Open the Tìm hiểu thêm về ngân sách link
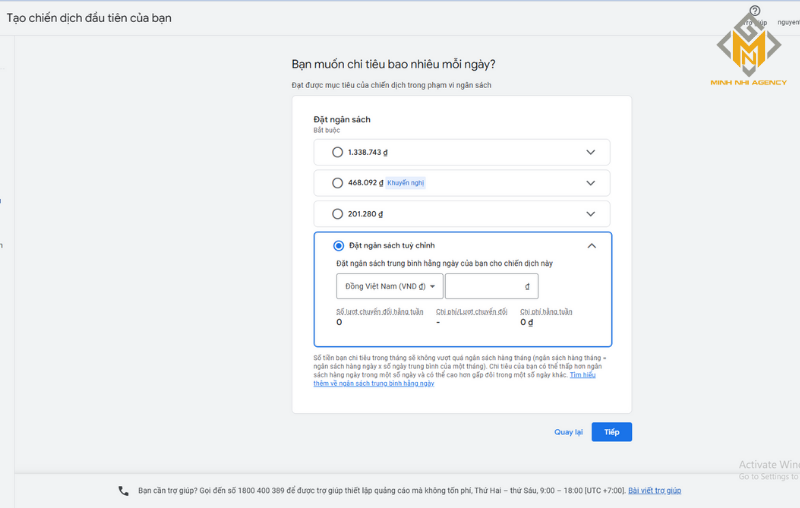 click(x=373, y=384)
